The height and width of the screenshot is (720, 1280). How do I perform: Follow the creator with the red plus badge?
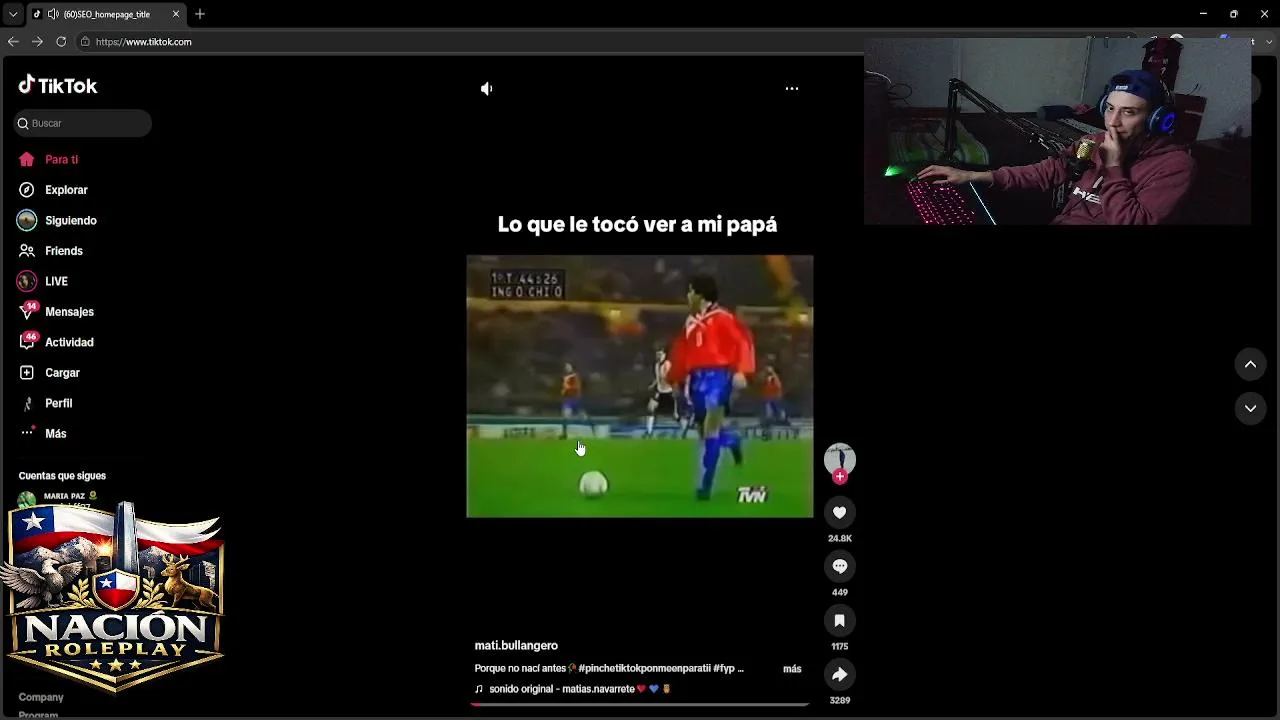pos(840,477)
